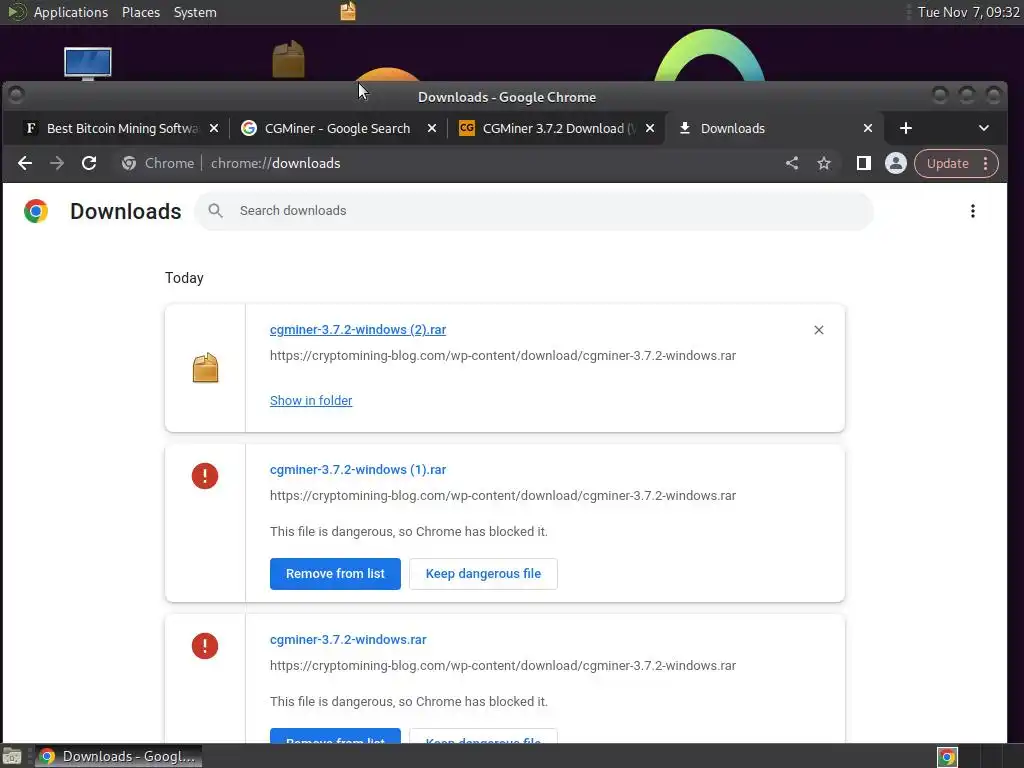Bookmark this tab with the star icon
Viewport: 1024px width, 768px height.
[824, 163]
